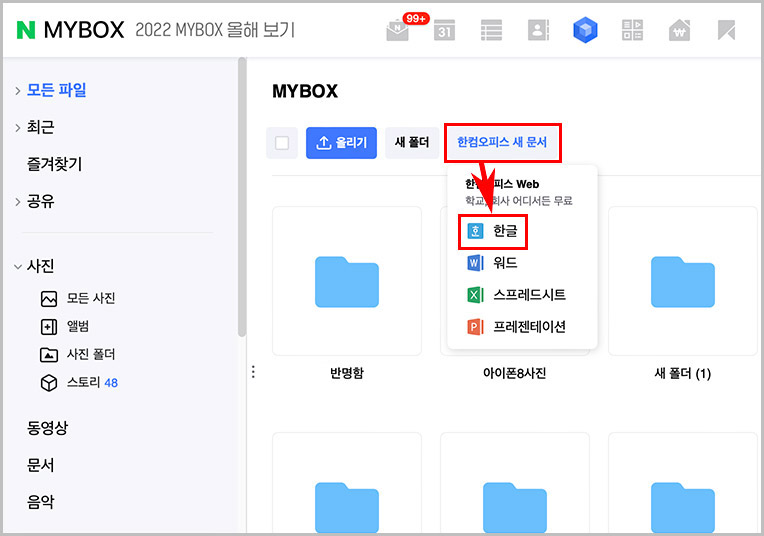Open the household account book icon

(x=679, y=30)
